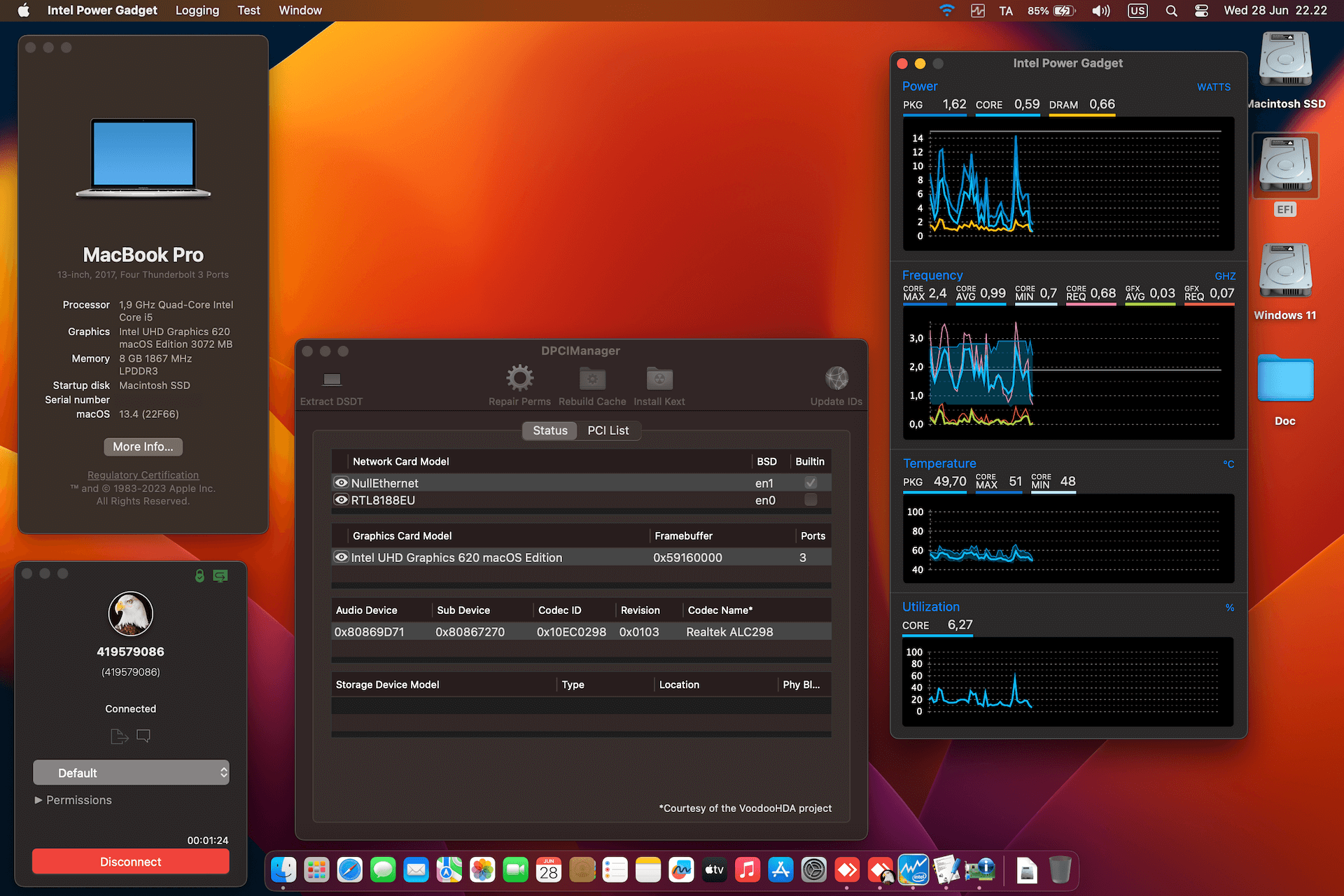1344x896 pixels.
Task: Open the Apple menu
Action: pos(23,10)
